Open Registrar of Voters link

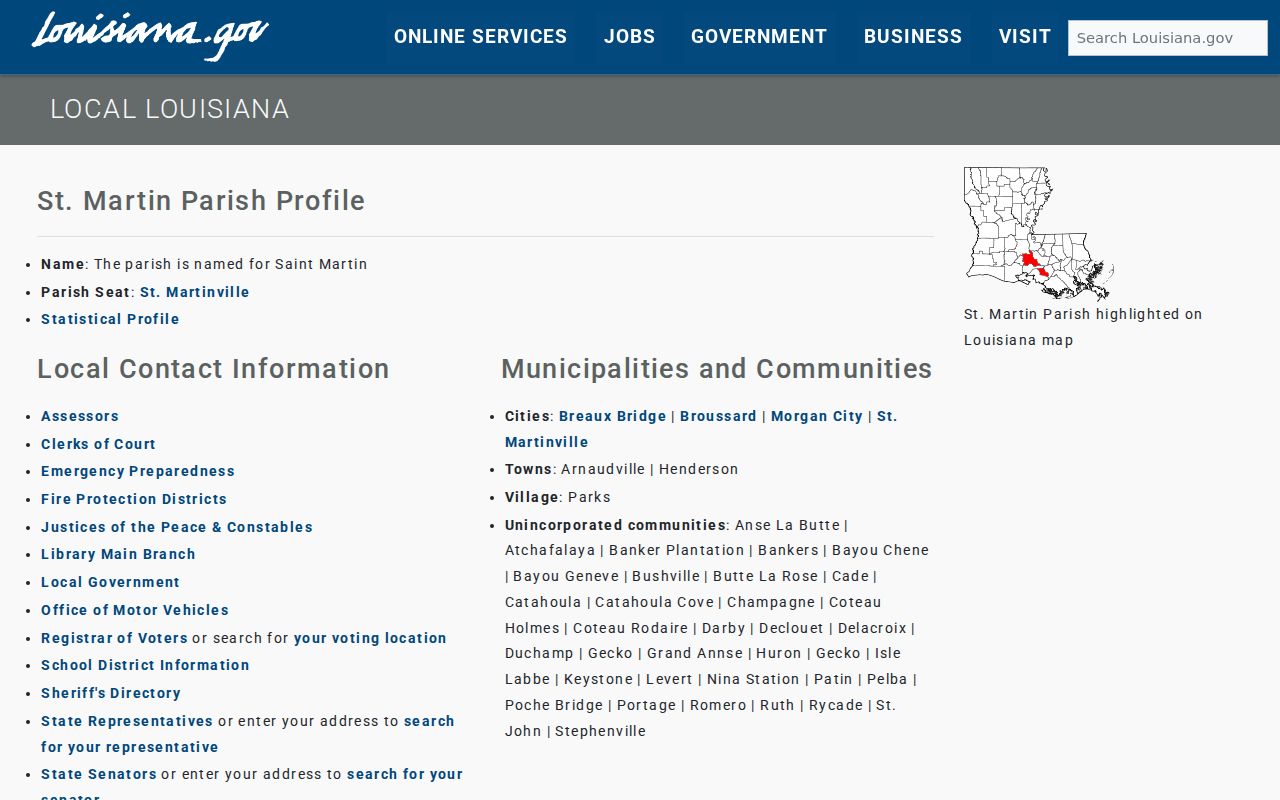click(114, 638)
